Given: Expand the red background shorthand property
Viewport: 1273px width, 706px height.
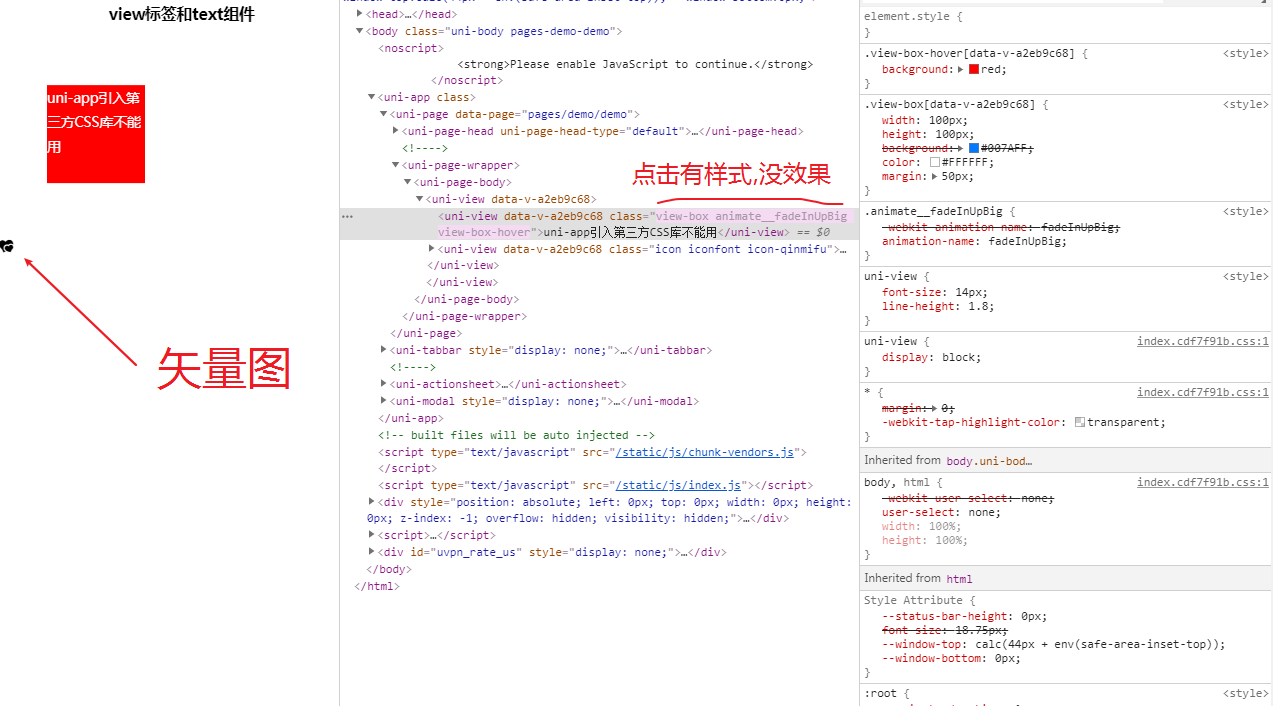Looking at the screenshot, I should [x=961, y=70].
